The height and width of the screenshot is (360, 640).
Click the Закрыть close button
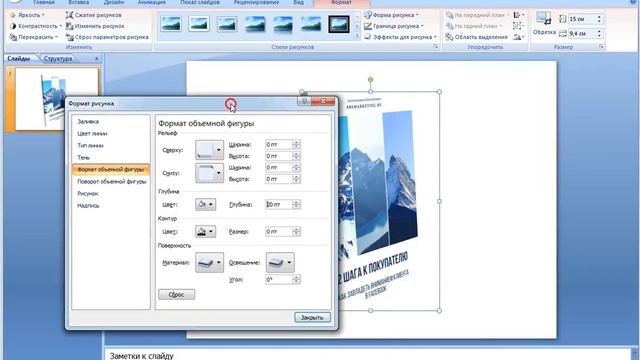[312, 318]
